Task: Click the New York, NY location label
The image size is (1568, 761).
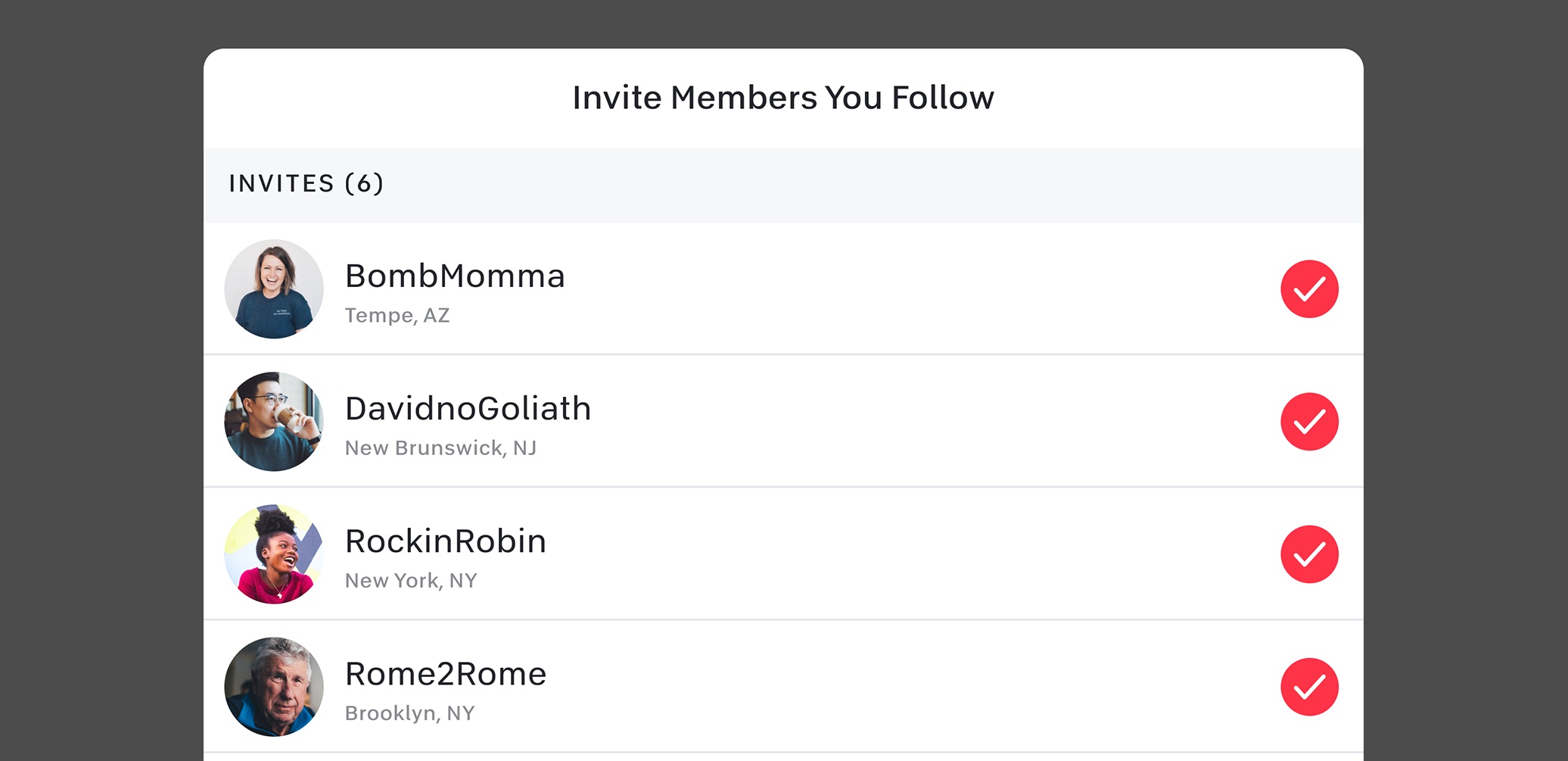Action: point(411,581)
